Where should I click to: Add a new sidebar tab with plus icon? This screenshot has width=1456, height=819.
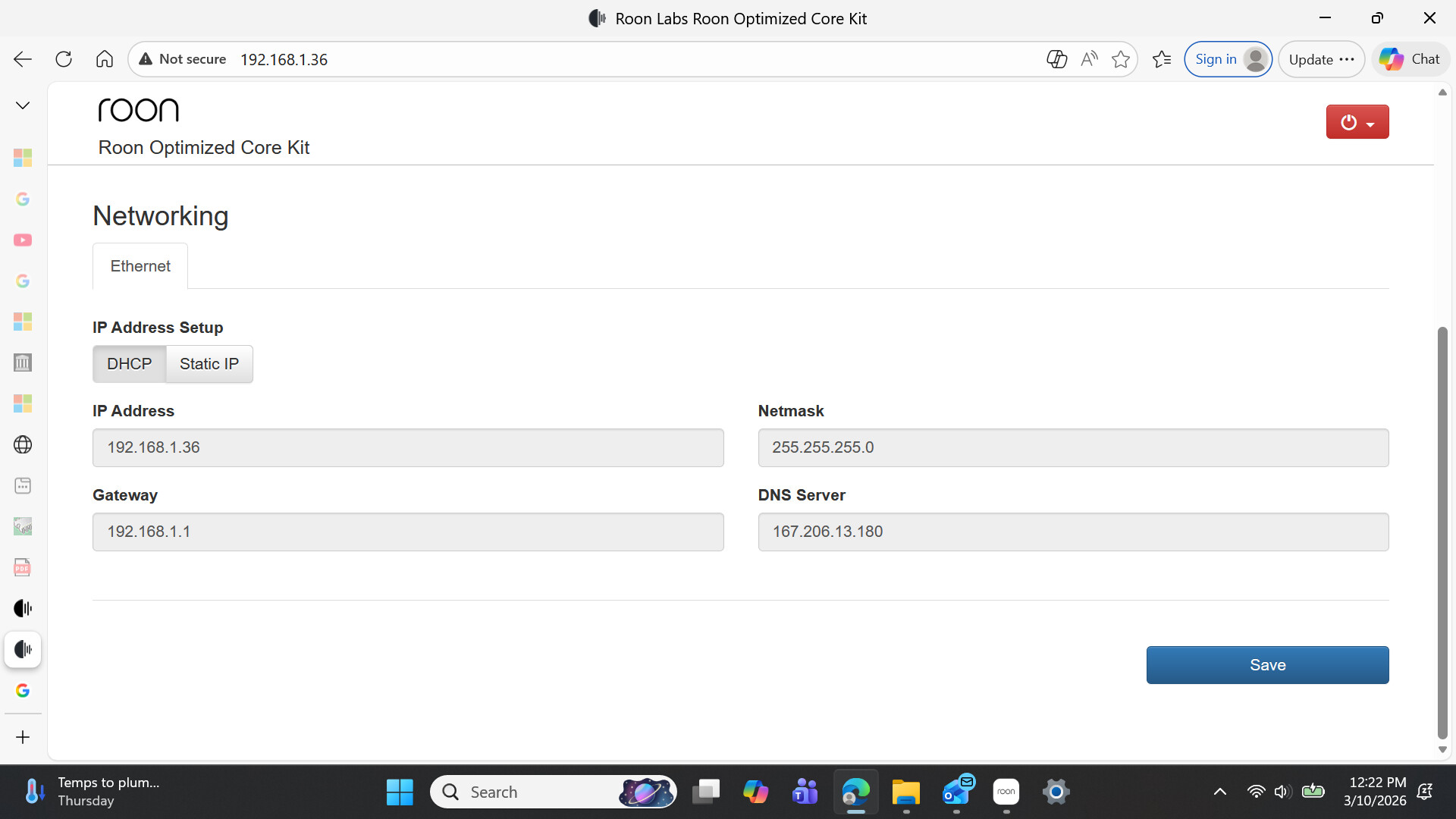click(x=23, y=737)
